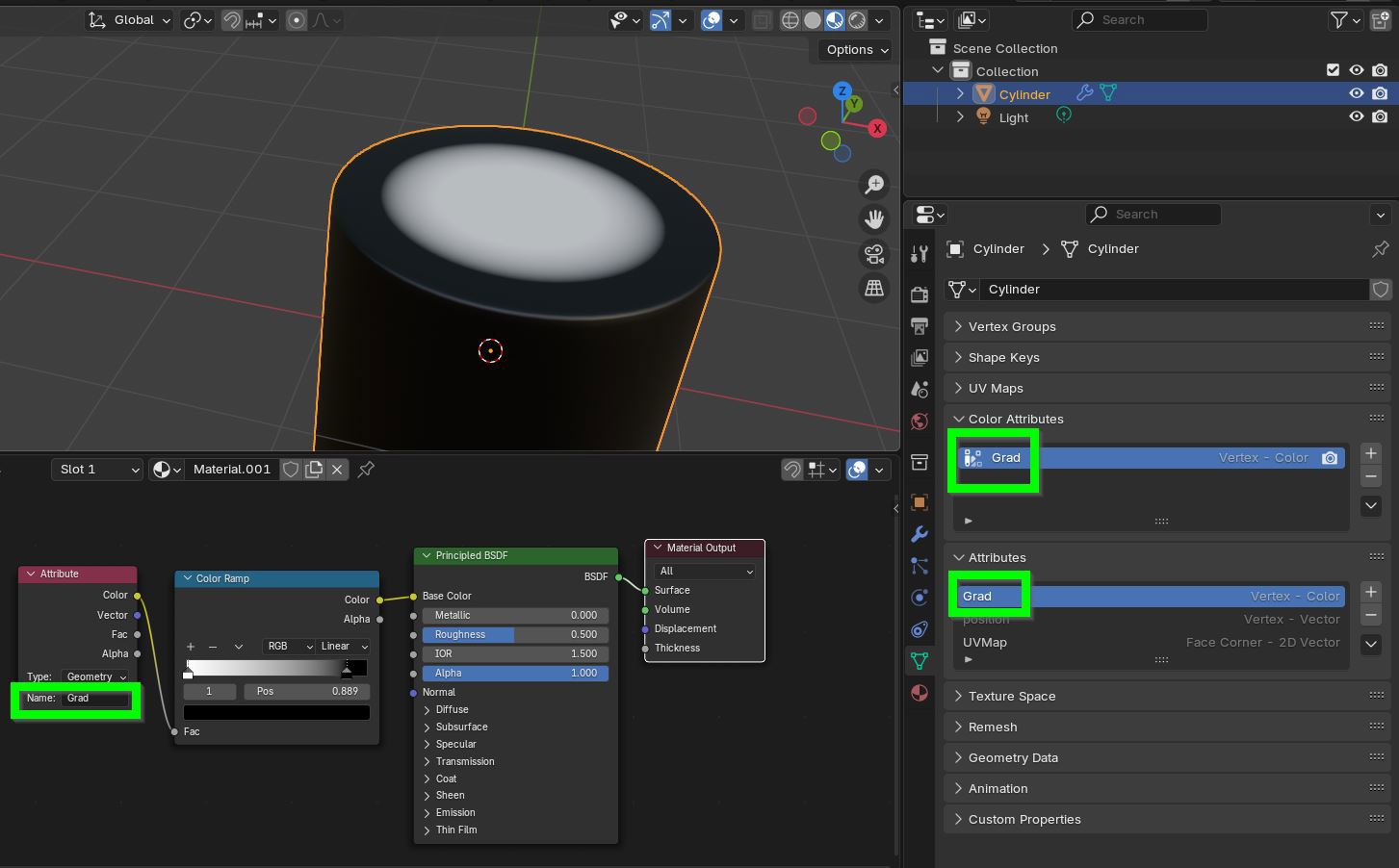Image resolution: width=1399 pixels, height=868 pixels.
Task: Select solid viewport shading icon
Action: [813, 20]
